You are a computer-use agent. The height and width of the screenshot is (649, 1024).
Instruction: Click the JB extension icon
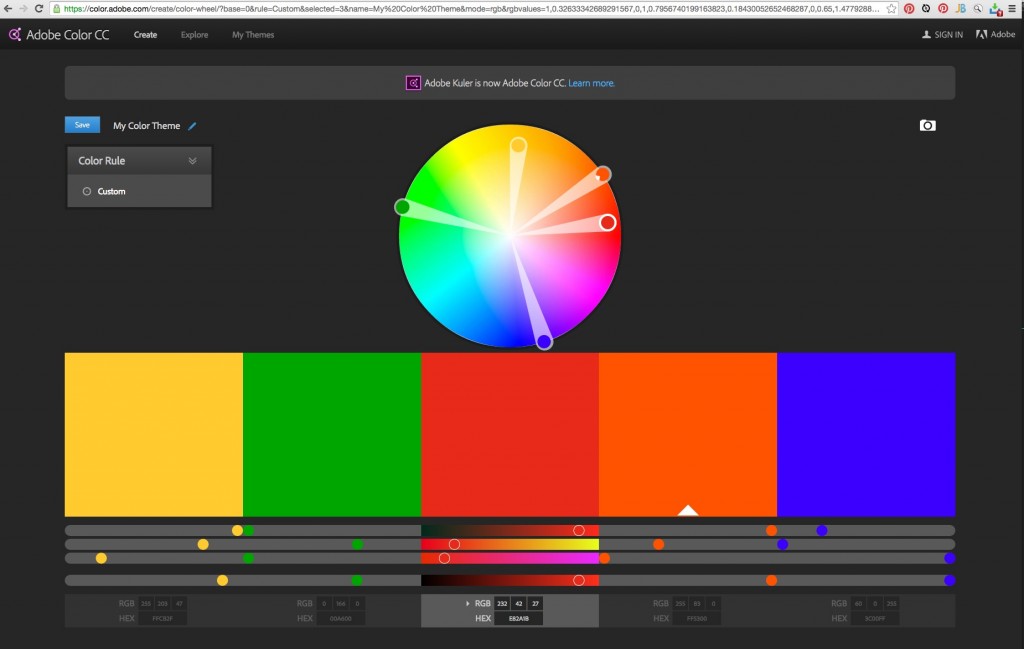click(960, 8)
